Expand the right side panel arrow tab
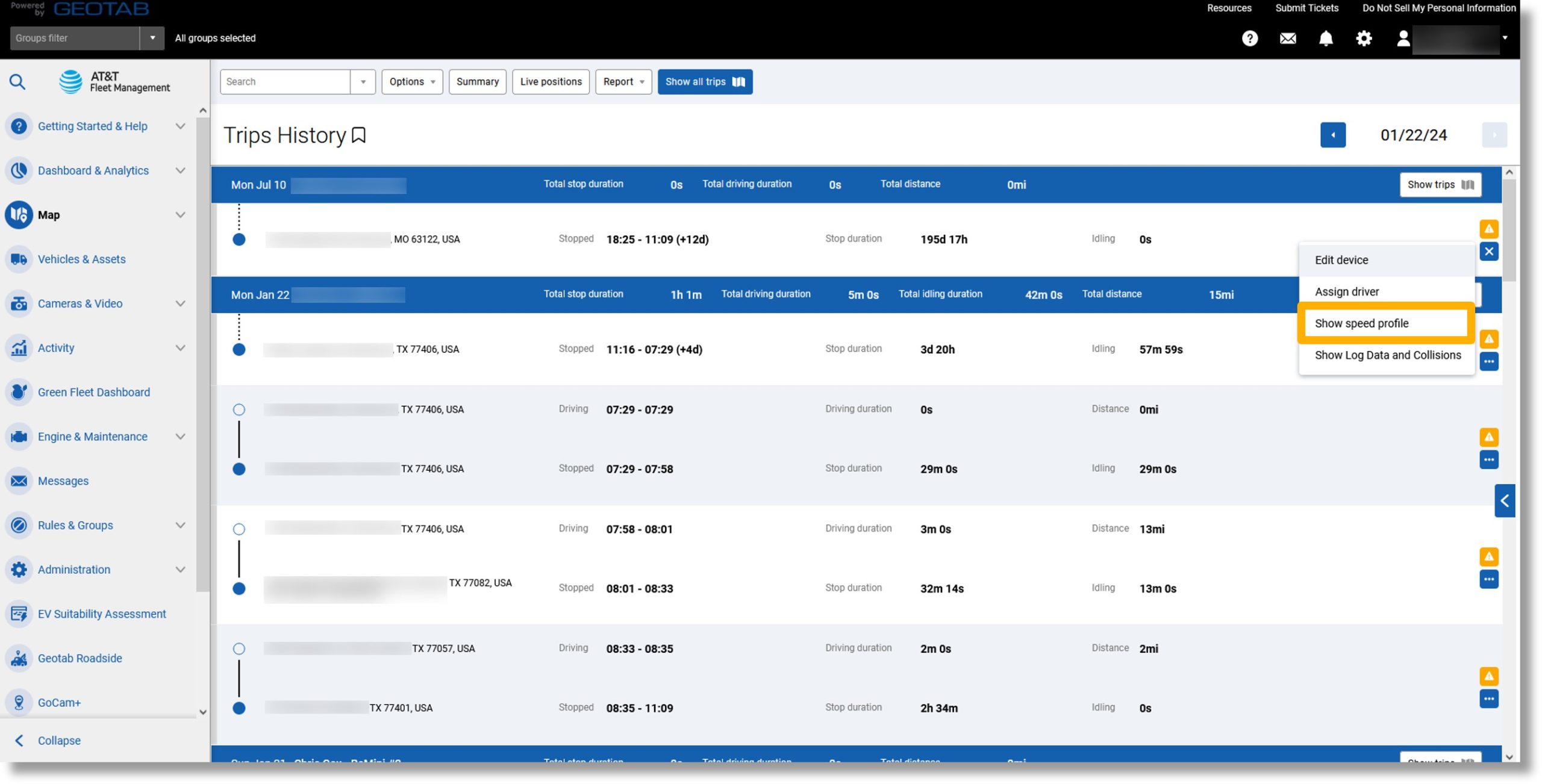The height and width of the screenshot is (784, 1542). [1504, 501]
